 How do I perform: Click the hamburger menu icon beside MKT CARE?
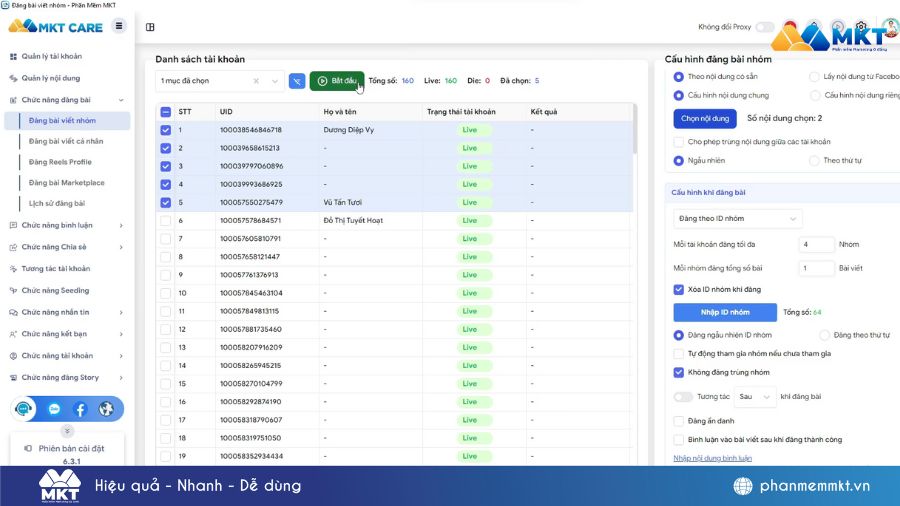pyautogui.click(x=119, y=26)
